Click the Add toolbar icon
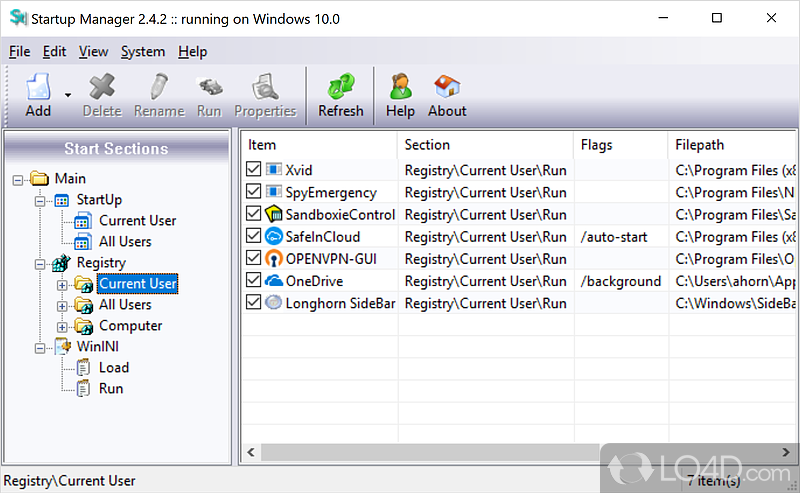Viewport: 800px width, 493px height. tap(37, 87)
